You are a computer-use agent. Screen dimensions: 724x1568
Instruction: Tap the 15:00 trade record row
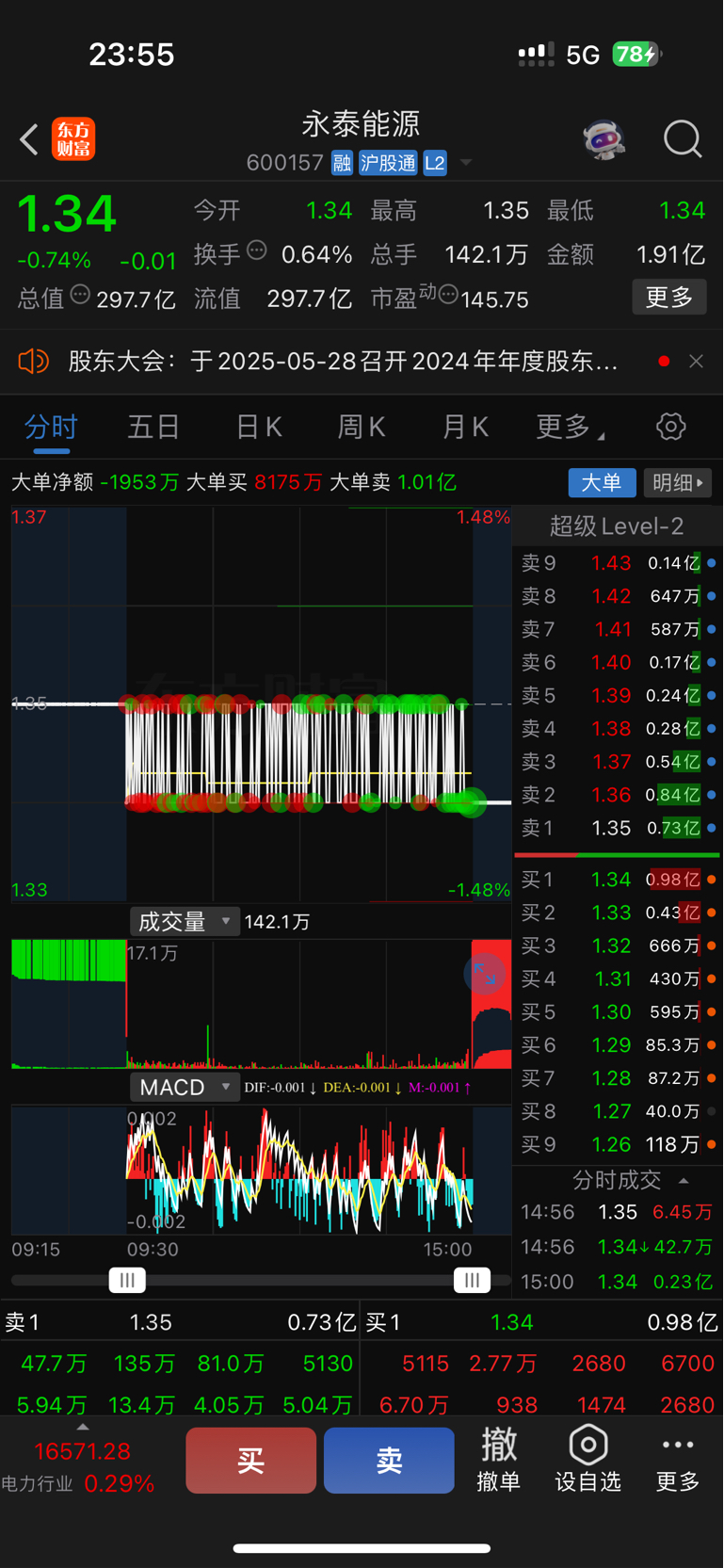pyautogui.click(x=618, y=1282)
